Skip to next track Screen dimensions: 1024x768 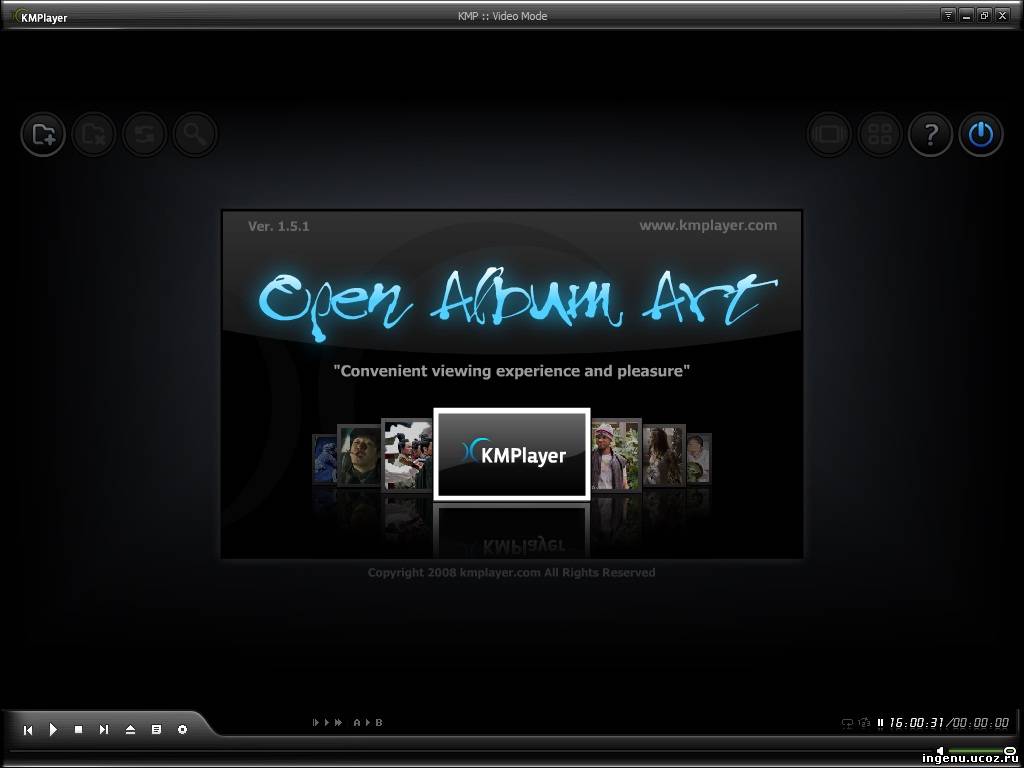click(104, 730)
